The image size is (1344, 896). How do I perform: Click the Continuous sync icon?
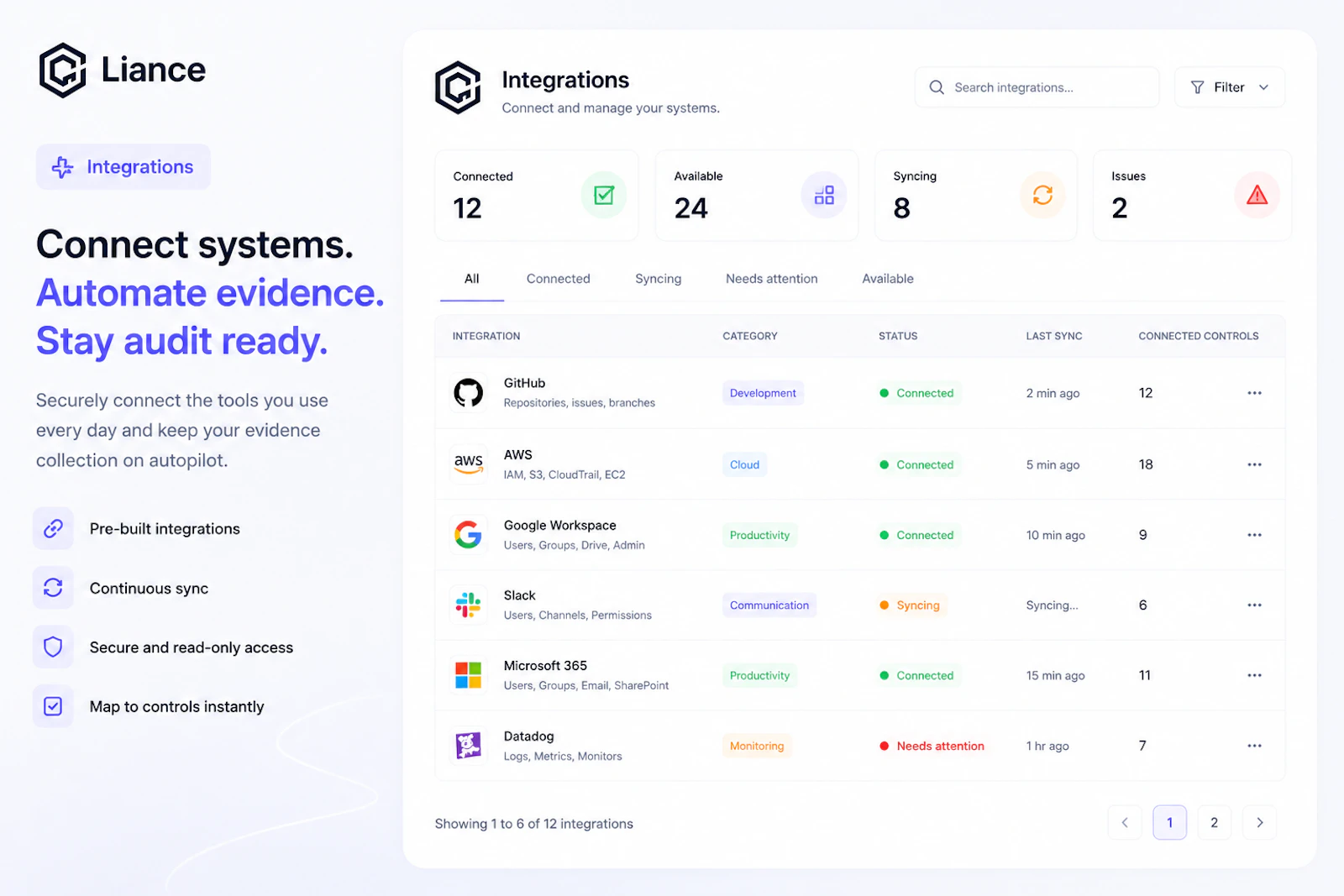point(53,588)
